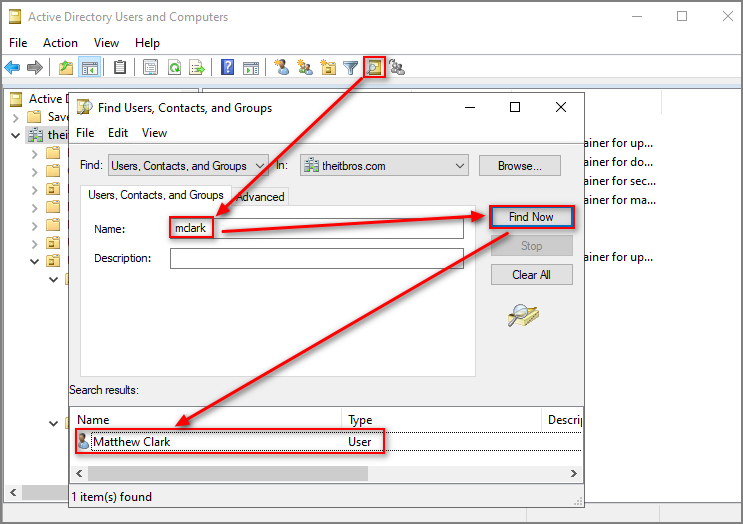The image size is (743, 524).
Task: Open View menu in Find dialog
Action: click(154, 133)
